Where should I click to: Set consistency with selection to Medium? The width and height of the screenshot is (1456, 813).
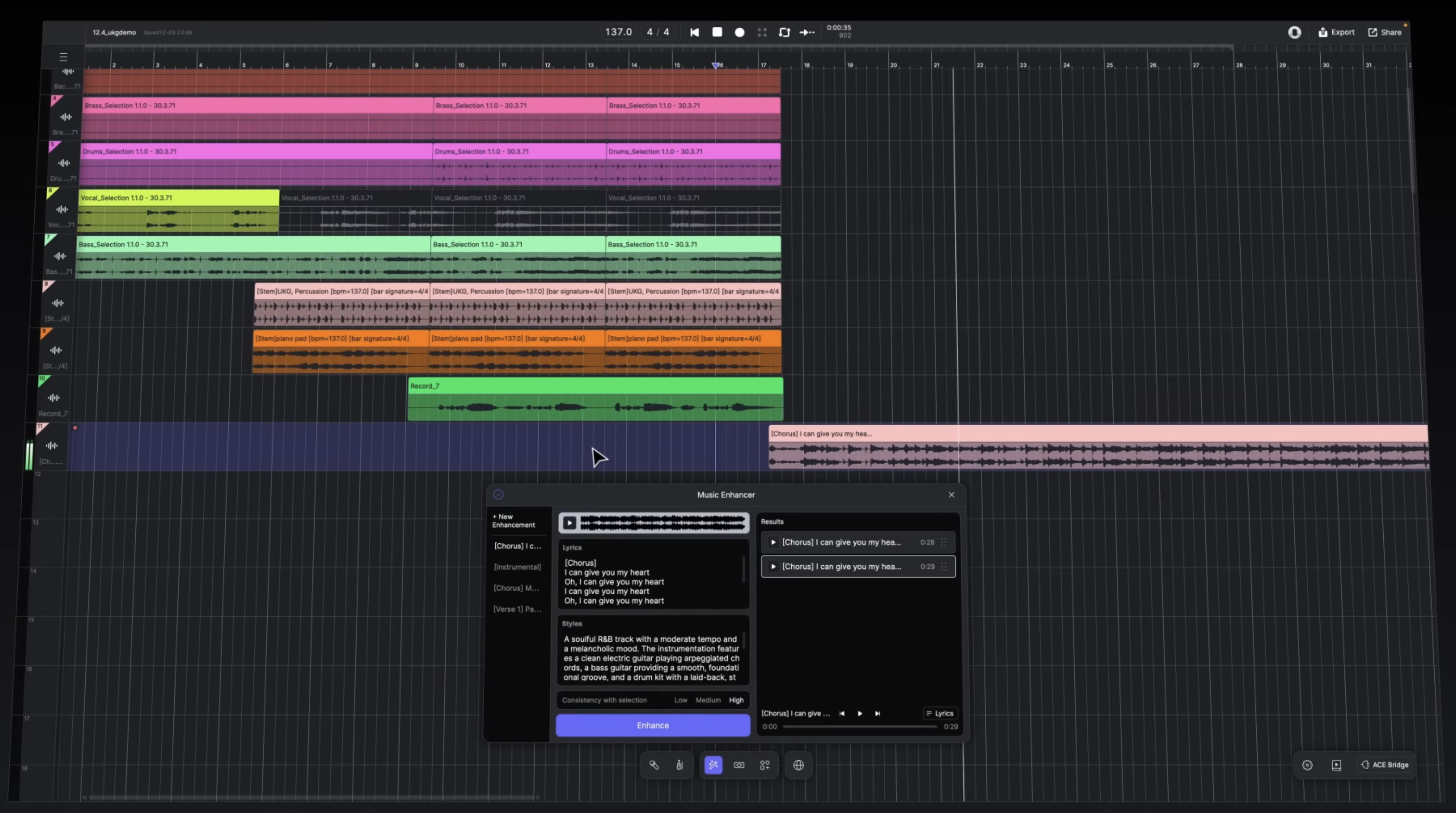pos(708,700)
